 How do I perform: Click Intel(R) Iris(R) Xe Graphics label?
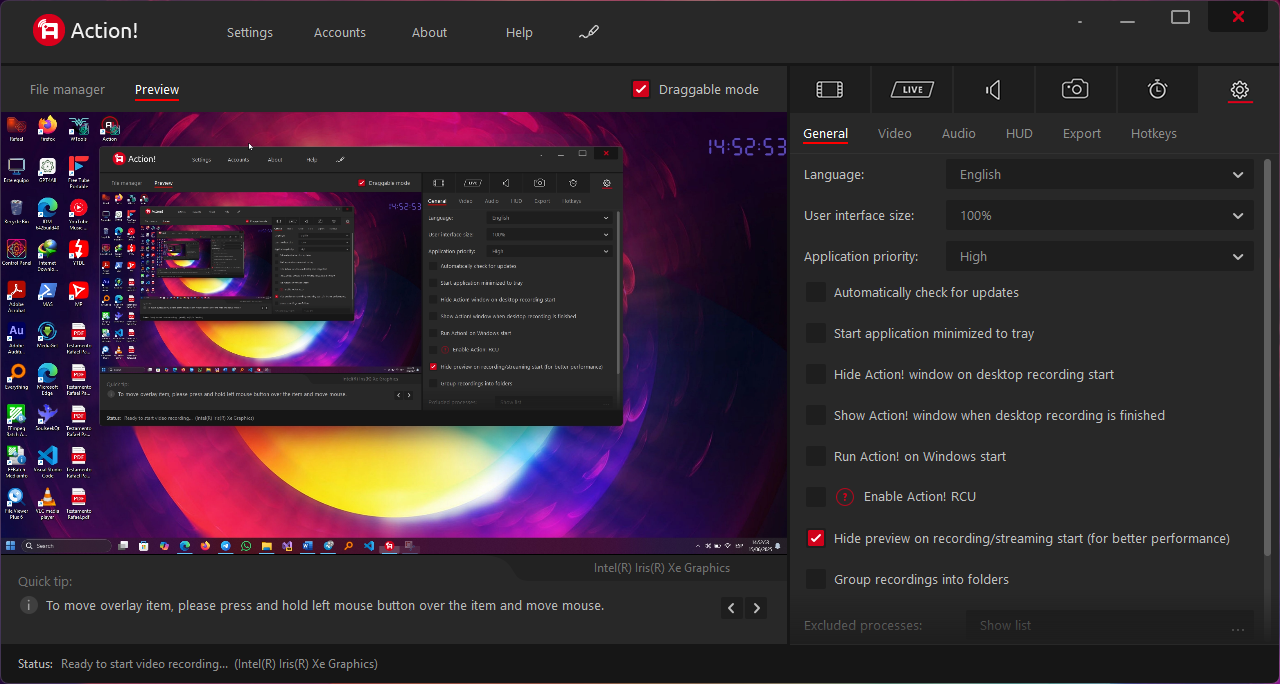click(x=662, y=568)
